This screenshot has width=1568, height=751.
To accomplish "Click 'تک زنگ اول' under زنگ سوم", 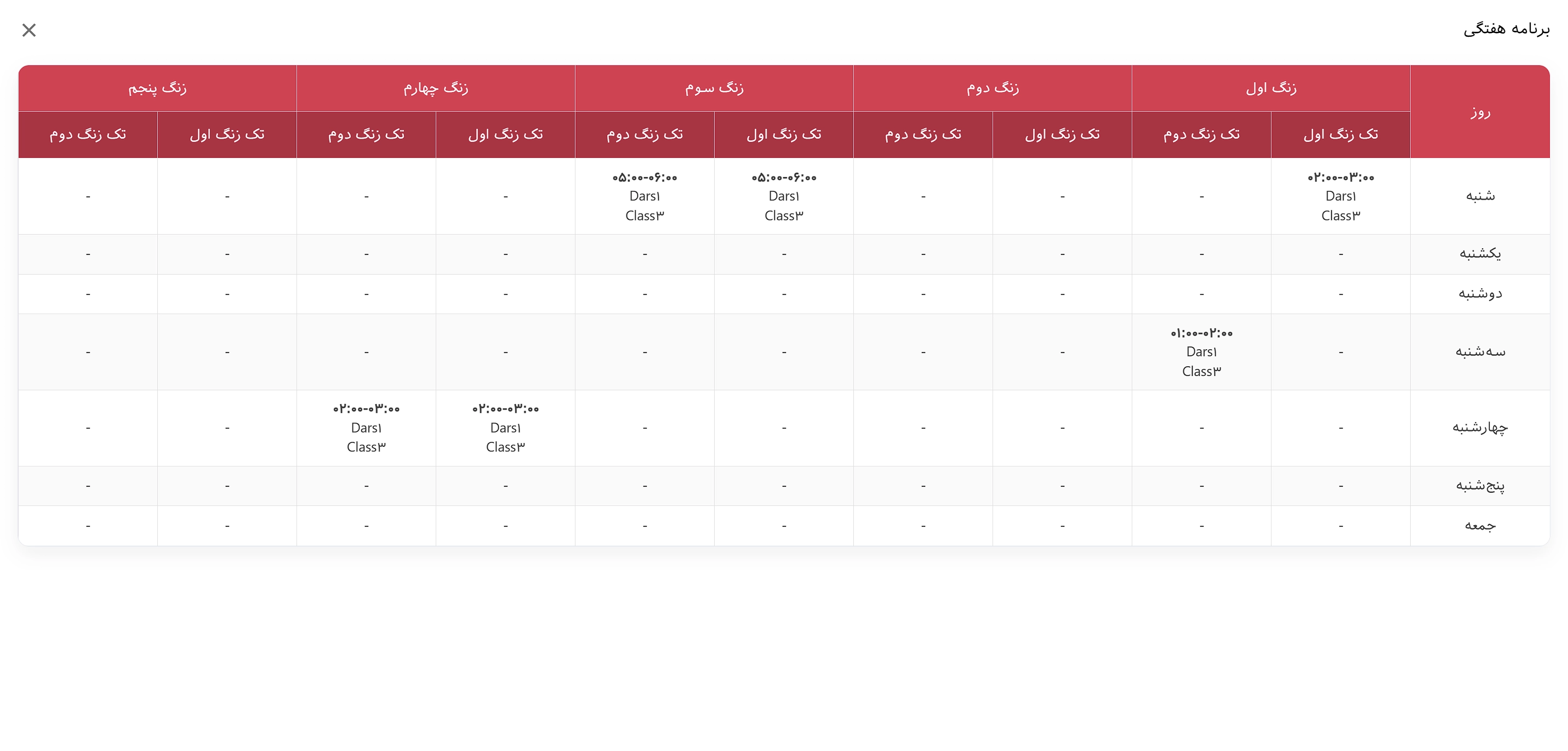I will tap(783, 134).
